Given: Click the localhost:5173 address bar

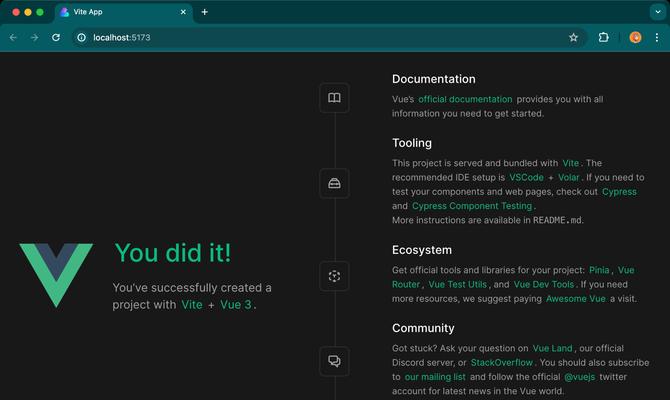Looking at the screenshot, I should [329, 38].
